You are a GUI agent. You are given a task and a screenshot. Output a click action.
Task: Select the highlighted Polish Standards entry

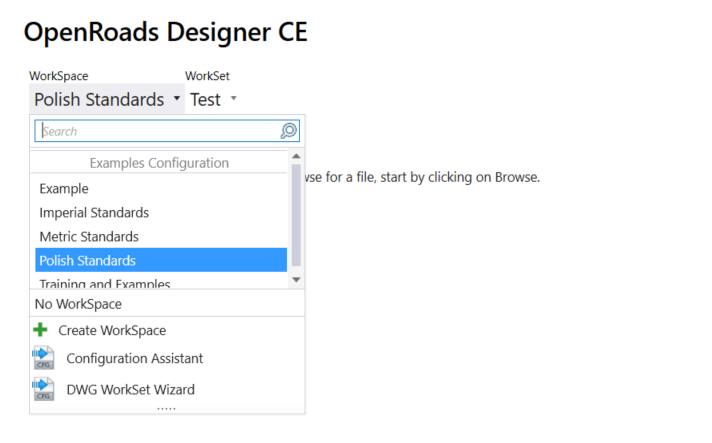[161, 260]
